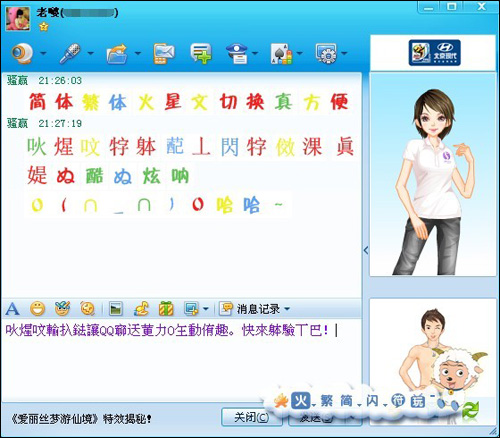Send a file using the folder transfer icon
The image size is (500, 438).
117,53
